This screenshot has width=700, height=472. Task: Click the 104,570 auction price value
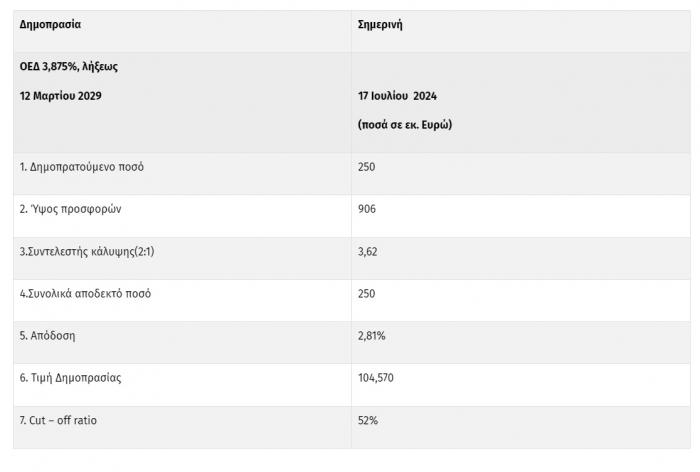[x=375, y=378]
